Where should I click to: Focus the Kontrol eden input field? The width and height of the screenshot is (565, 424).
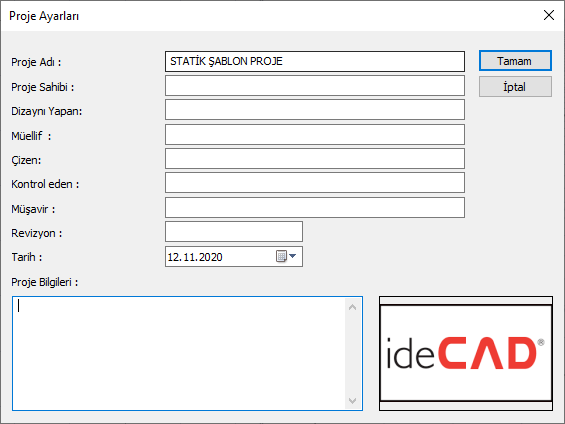click(315, 183)
